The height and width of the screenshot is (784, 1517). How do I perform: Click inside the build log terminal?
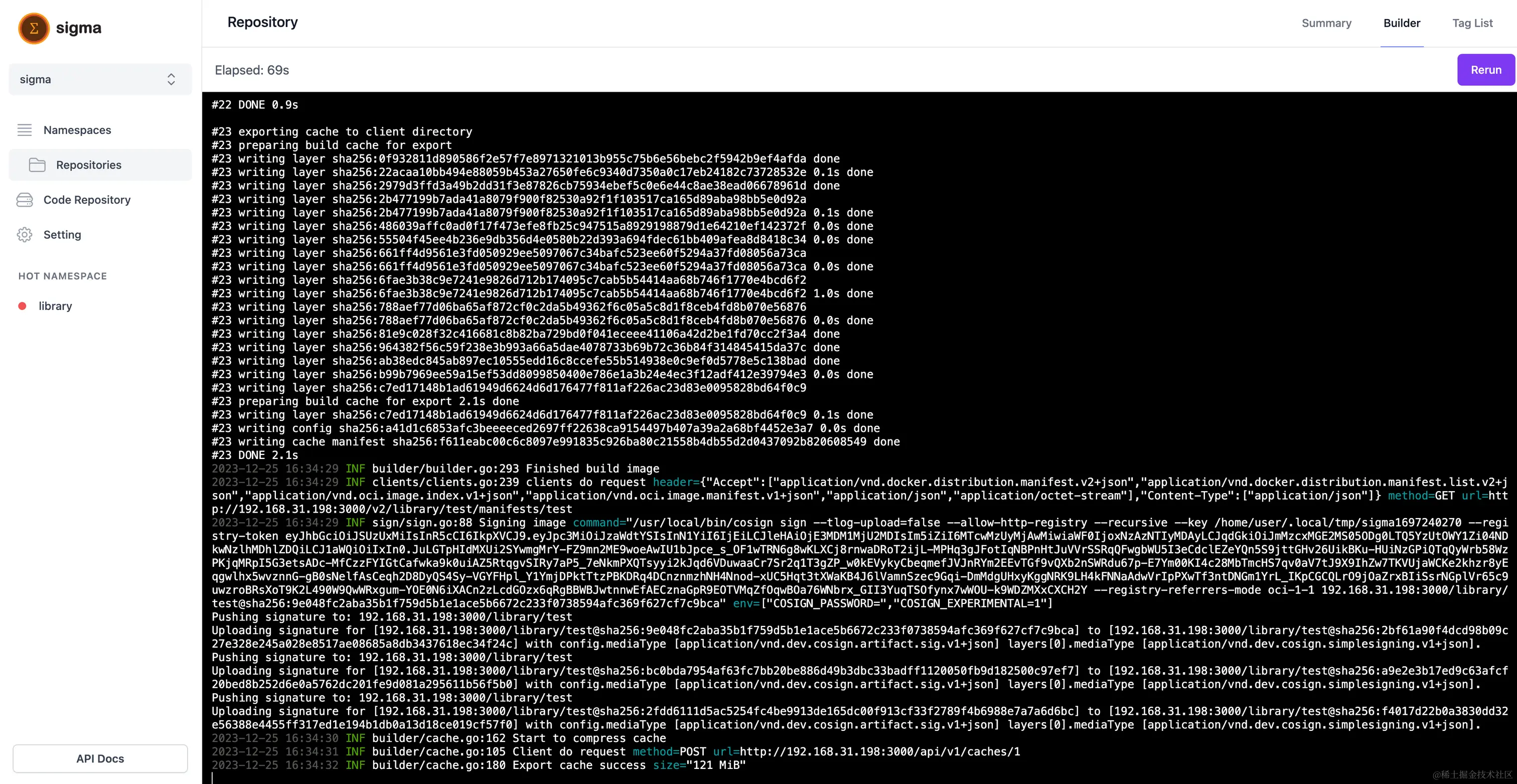pos(859,437)
